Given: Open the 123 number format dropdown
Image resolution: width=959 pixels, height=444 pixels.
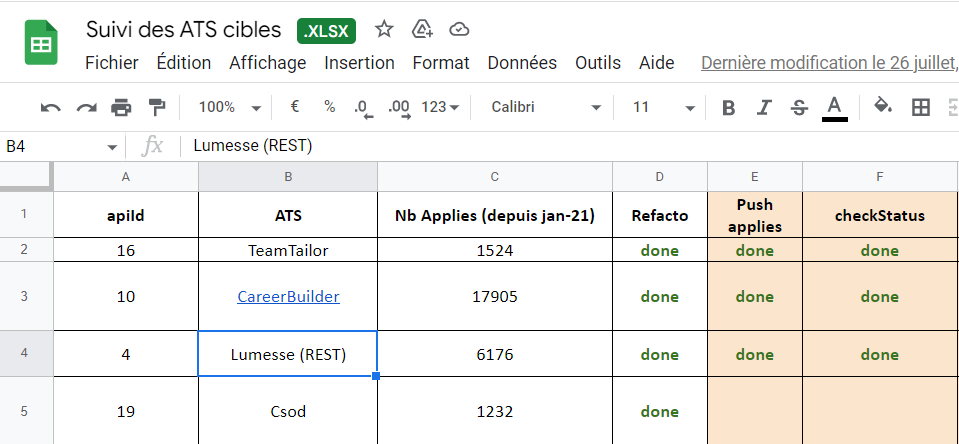Looking at the screenshot, I should tap(440, 108).
